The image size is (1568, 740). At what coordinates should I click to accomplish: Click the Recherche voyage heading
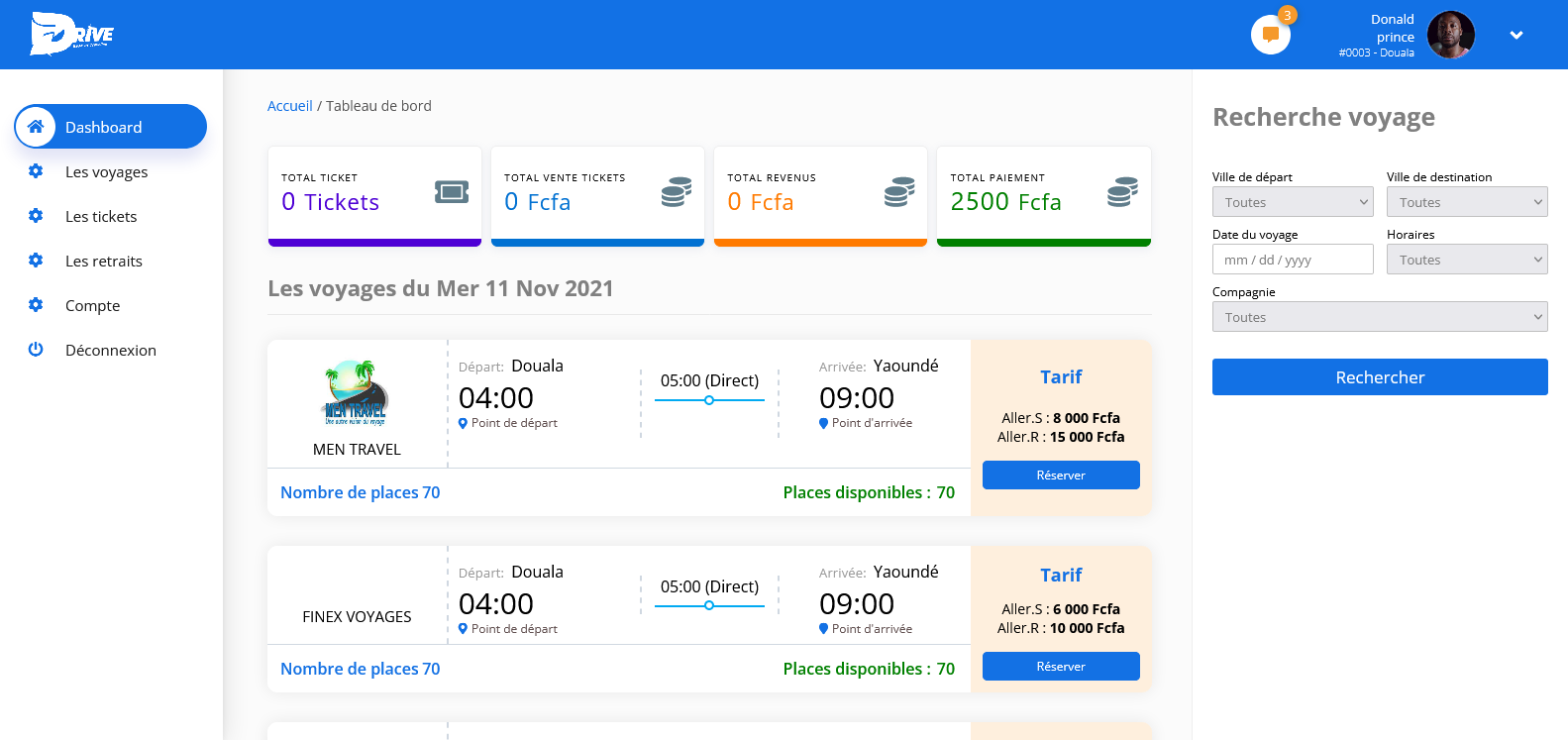[x=1323, y=117]
